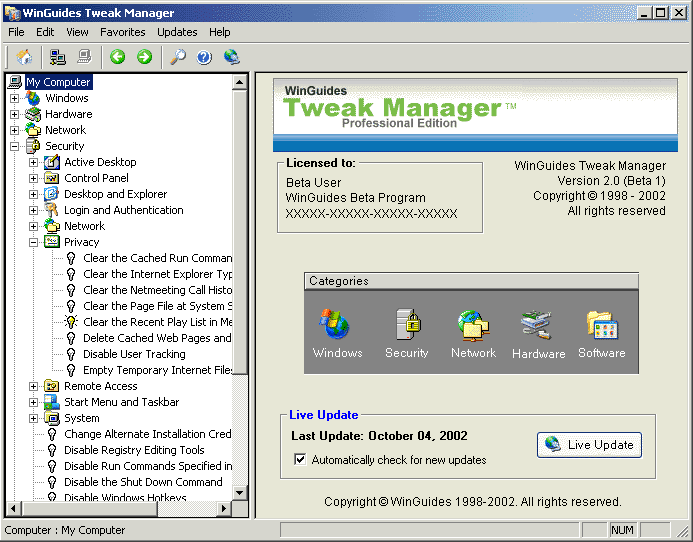Open the Security category padlock icon

click(407, 324)
